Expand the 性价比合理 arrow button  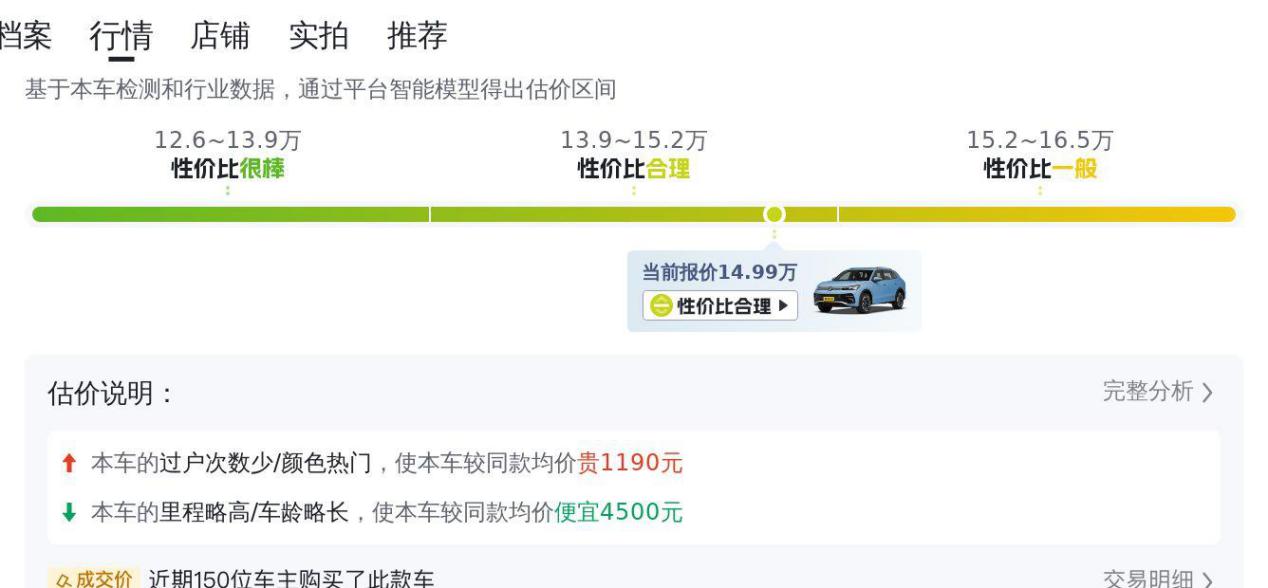781,306
